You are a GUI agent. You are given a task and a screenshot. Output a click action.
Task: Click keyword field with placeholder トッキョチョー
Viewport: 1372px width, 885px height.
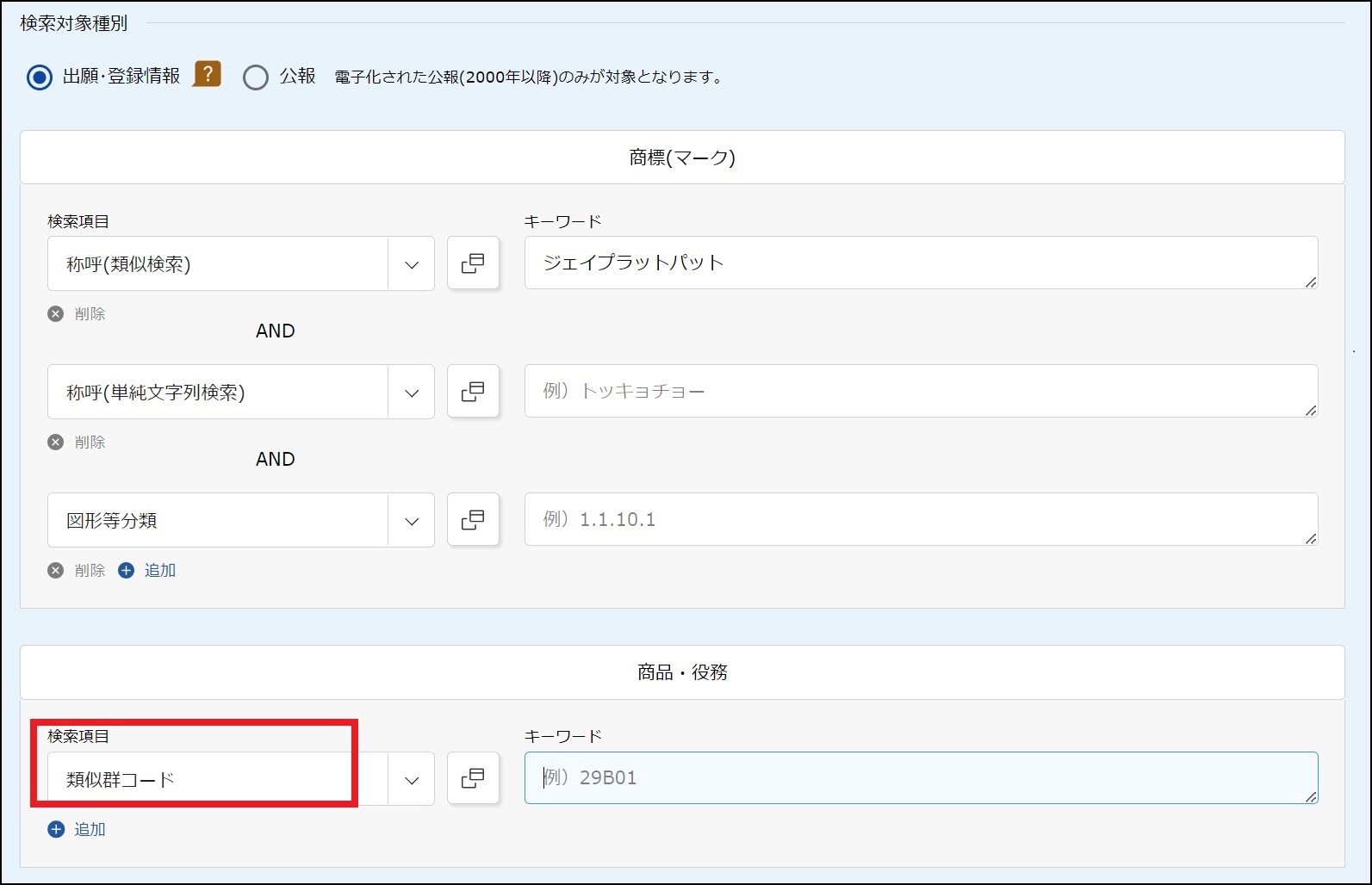[x=920, y=392]
